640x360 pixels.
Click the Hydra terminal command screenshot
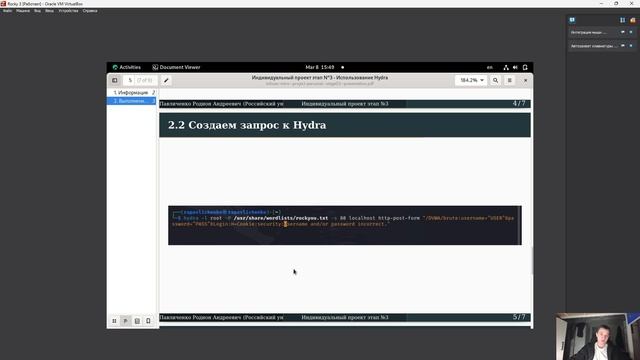345,225
